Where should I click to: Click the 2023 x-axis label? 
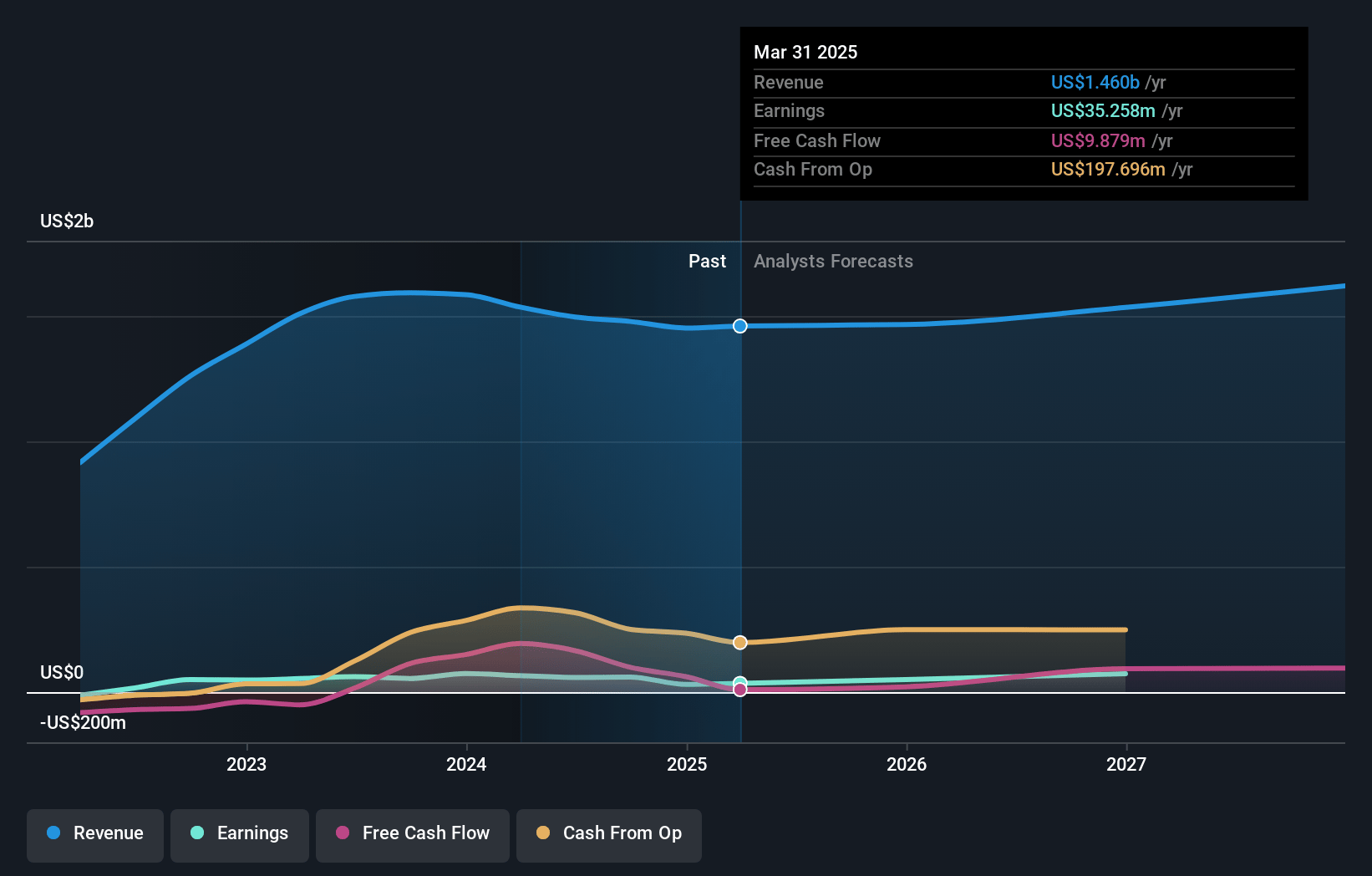coord(246,764)
